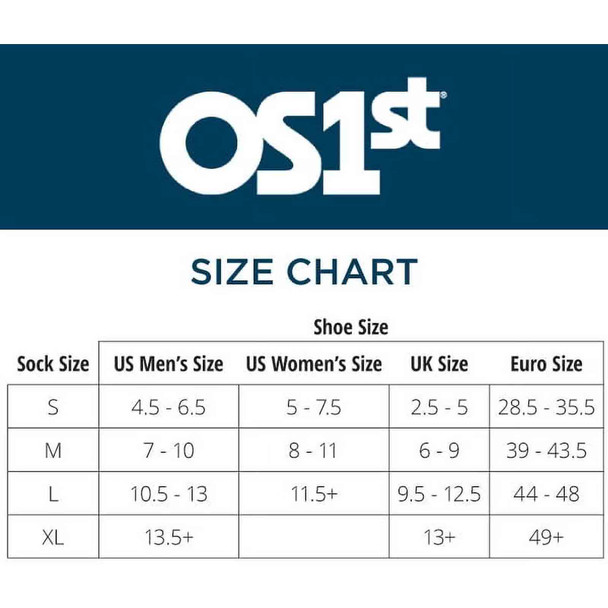Click the 4.5 - 6.5 men's size cell
The width and height of the screenshot is (608, 608).
tap(169, 407)
